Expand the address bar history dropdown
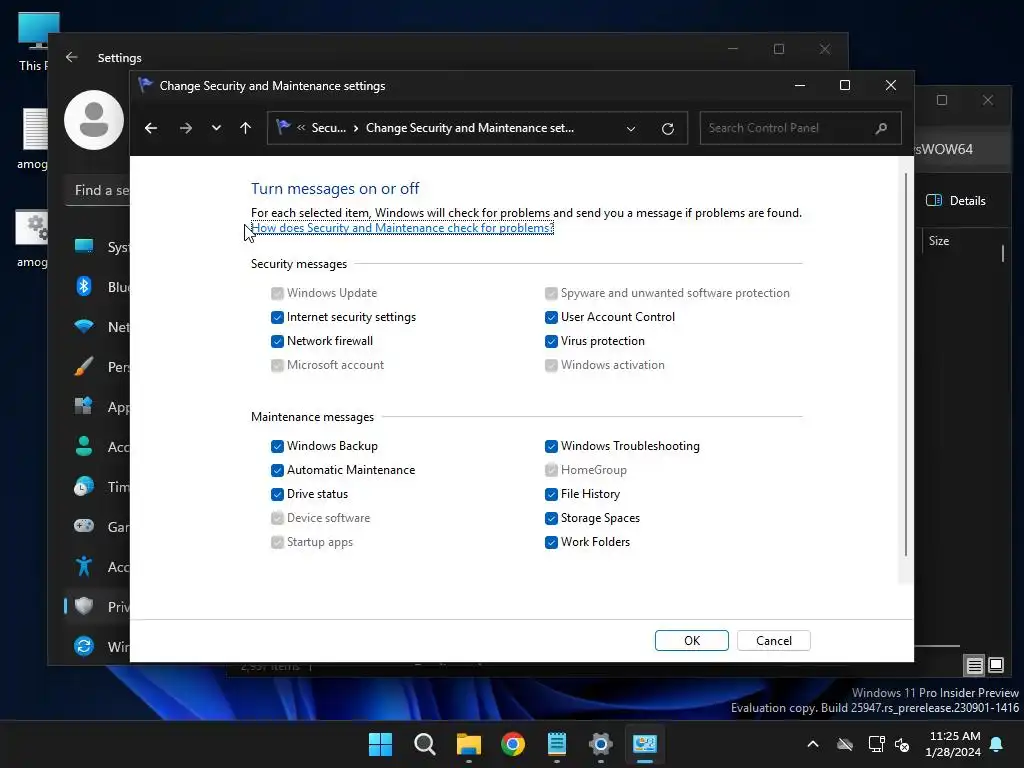The image size is (1024, 768). 631,129
